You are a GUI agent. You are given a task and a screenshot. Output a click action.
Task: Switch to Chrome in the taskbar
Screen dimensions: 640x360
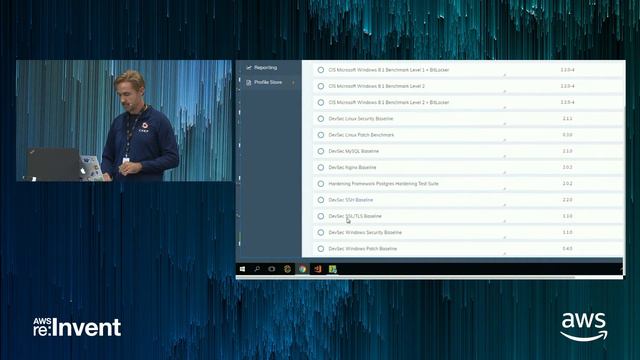(x=302, y=269)
